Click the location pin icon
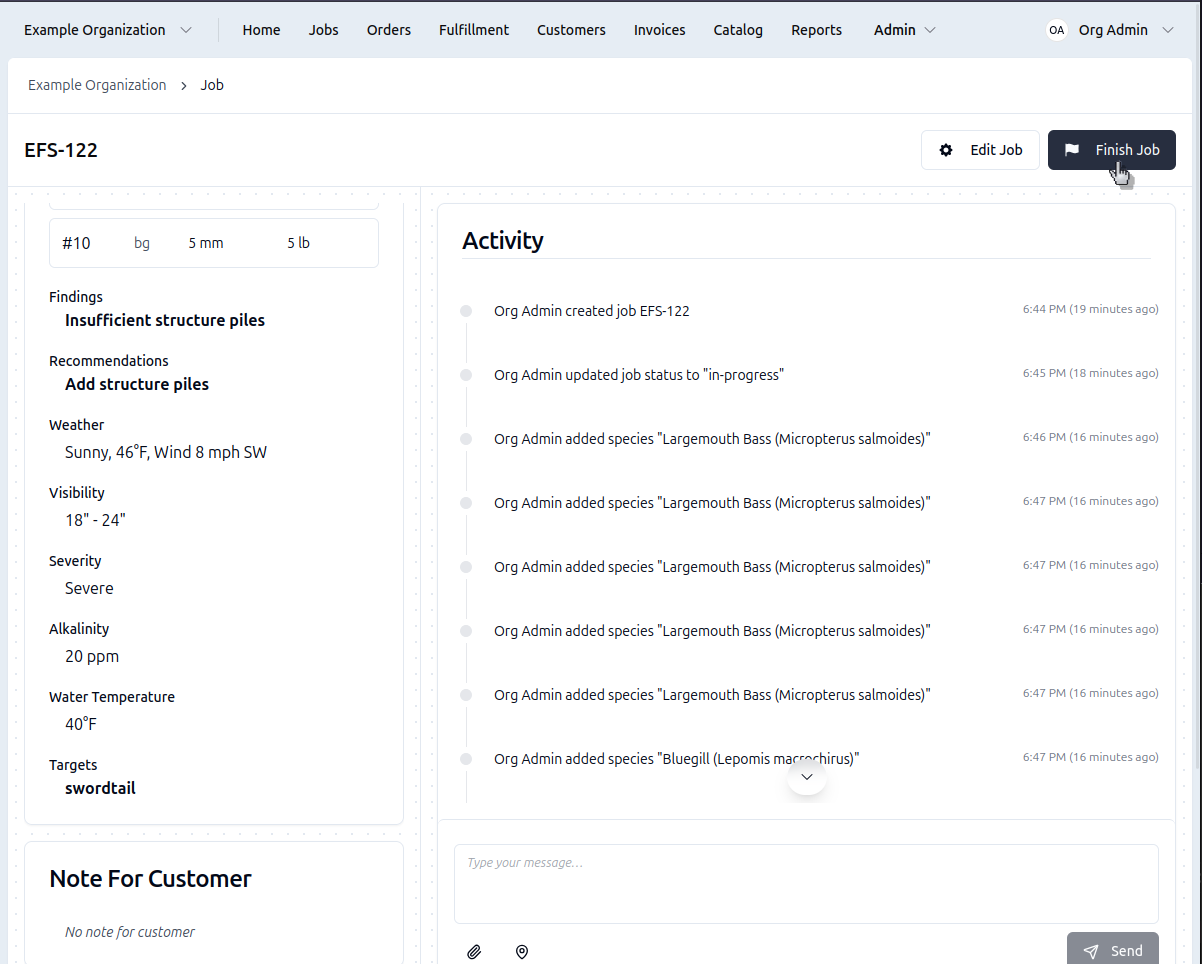Viewport: 1202px width, 964px height. 522,952
